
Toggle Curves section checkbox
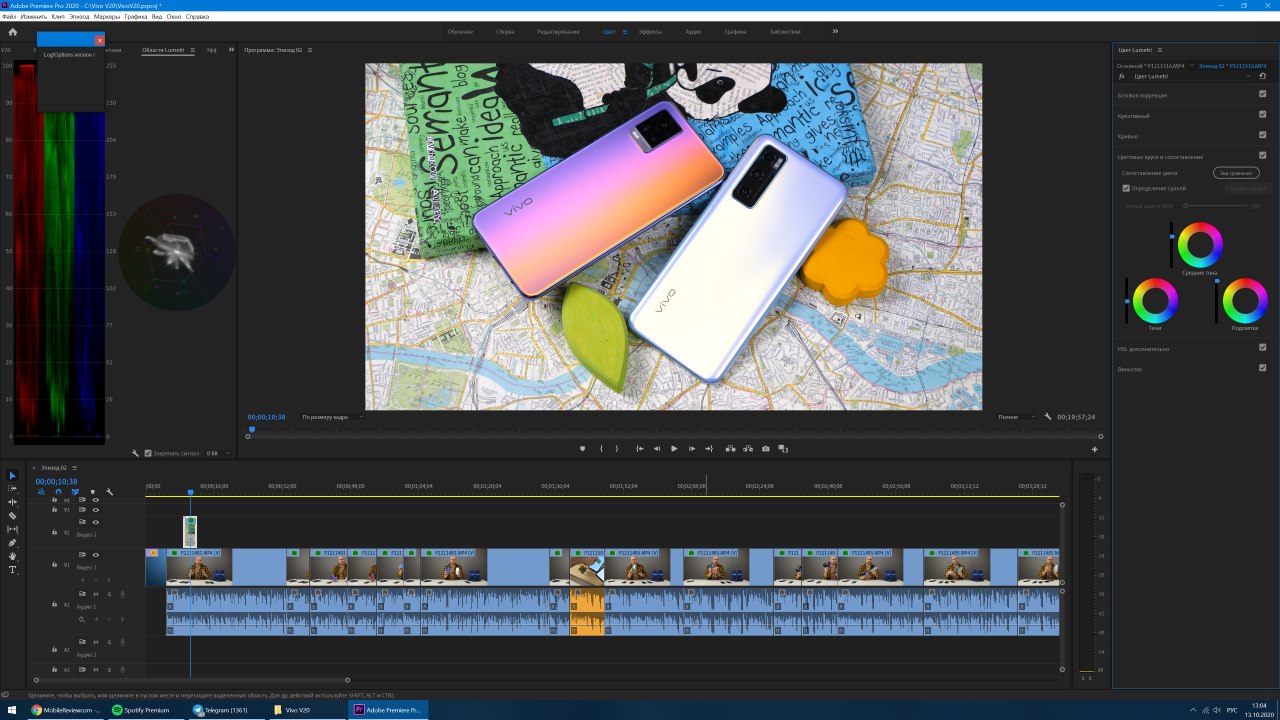[1262, 135]
